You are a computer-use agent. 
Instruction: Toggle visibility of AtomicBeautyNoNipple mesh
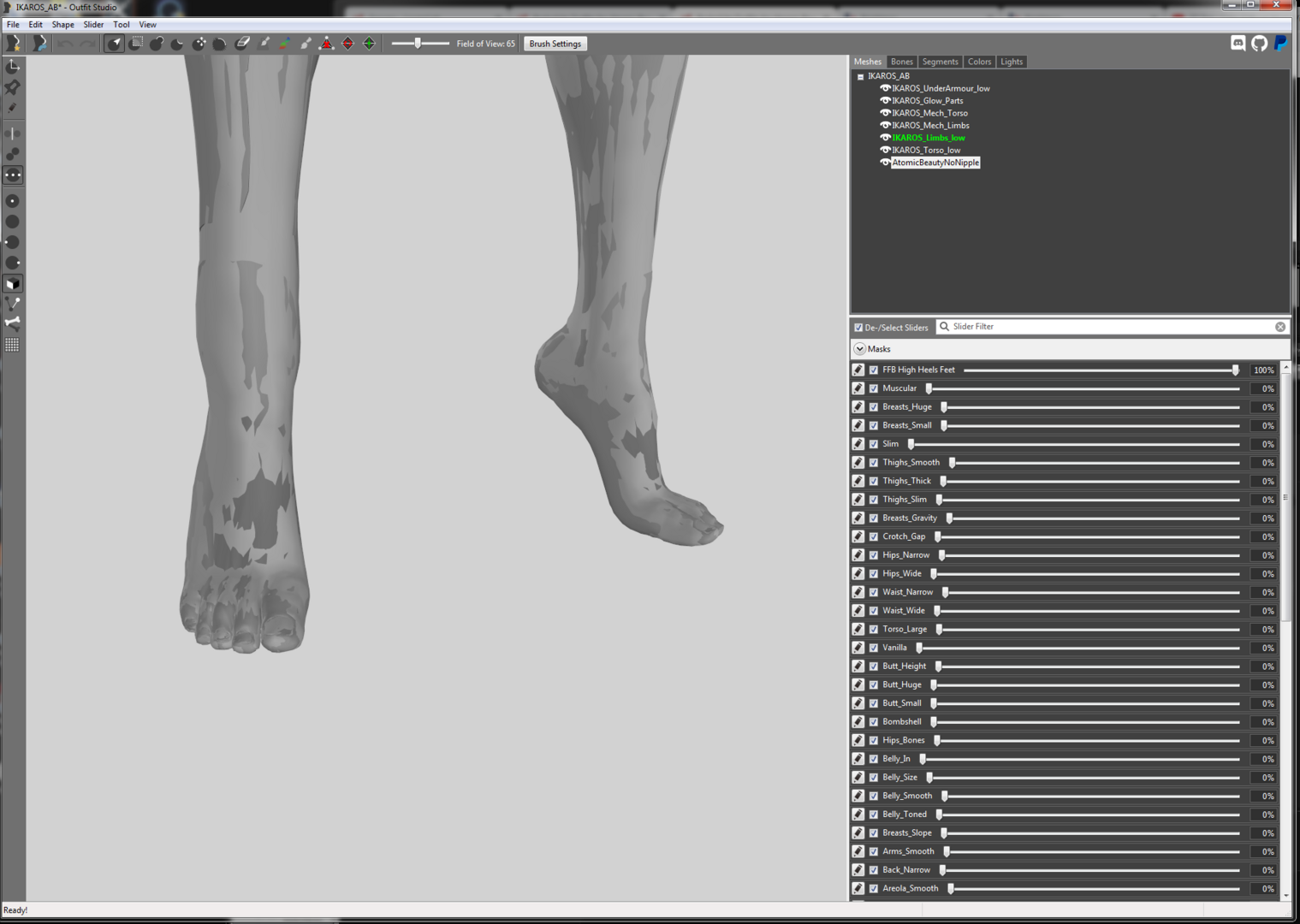[885, 163]
